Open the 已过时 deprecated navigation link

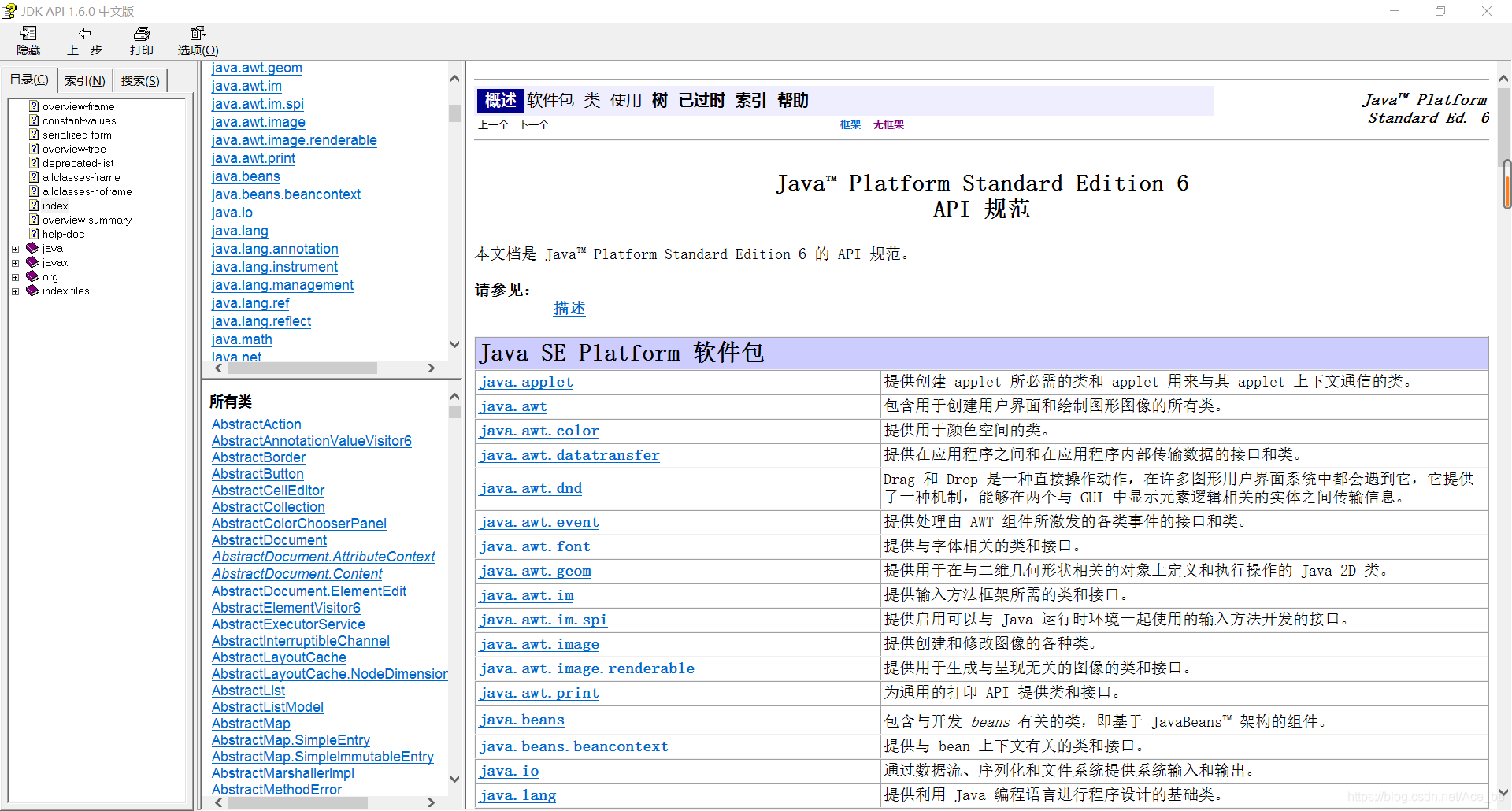coord(702,100)
